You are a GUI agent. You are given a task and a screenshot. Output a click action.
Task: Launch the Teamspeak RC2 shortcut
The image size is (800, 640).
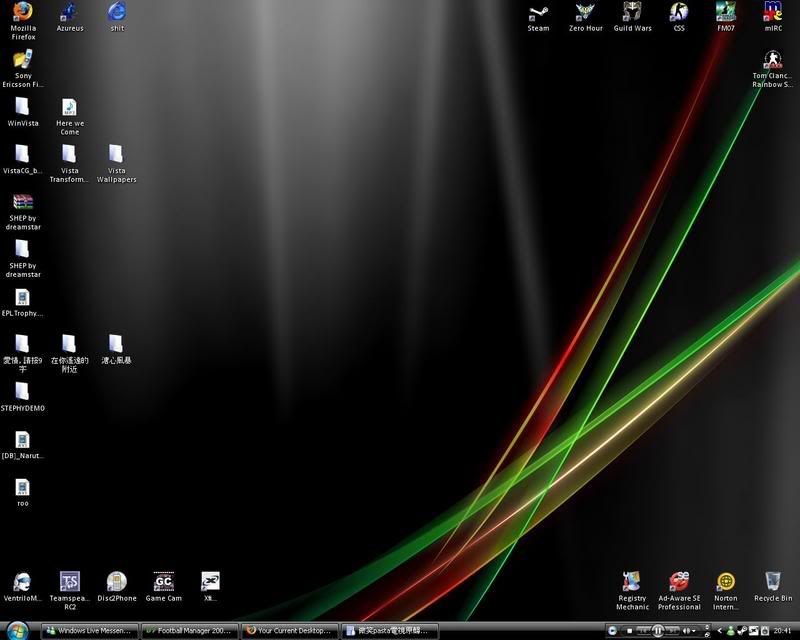point(69,591)
